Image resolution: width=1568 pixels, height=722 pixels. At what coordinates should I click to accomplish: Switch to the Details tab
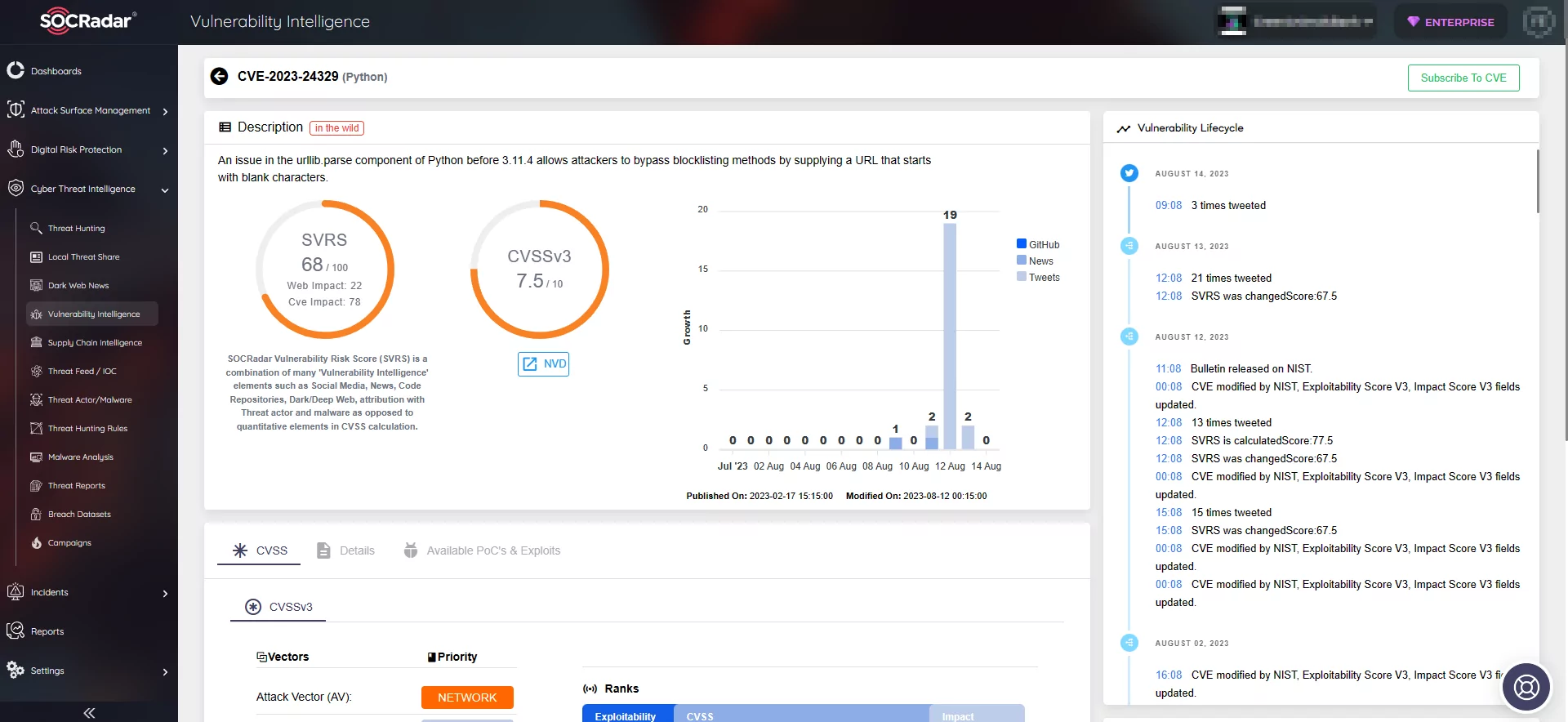345,550
